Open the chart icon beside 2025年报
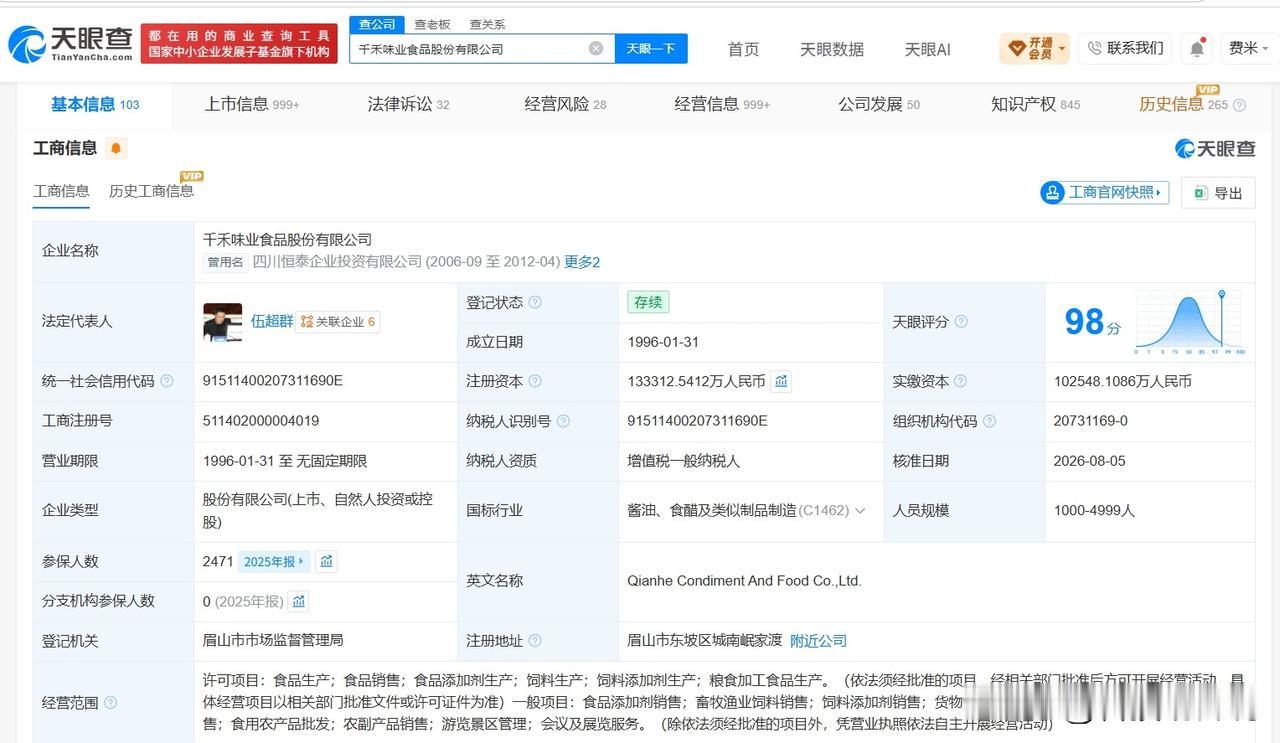The image size is (1280, 743). pos(326,561)
